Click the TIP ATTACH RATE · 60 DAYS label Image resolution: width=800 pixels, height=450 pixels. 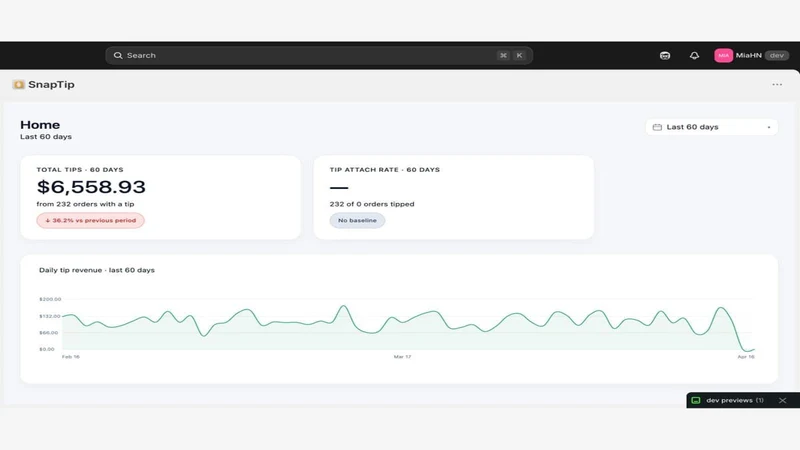point(385,169)
